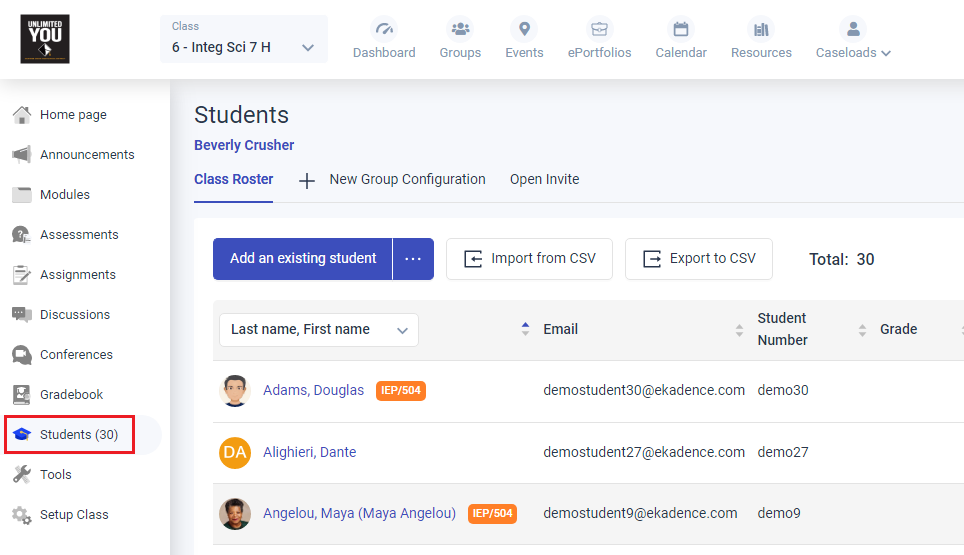Image resolution: width=964 pixels, height=555 pixels.
Task: Open Alighieri, Dante student link
Action: (310, 452)
